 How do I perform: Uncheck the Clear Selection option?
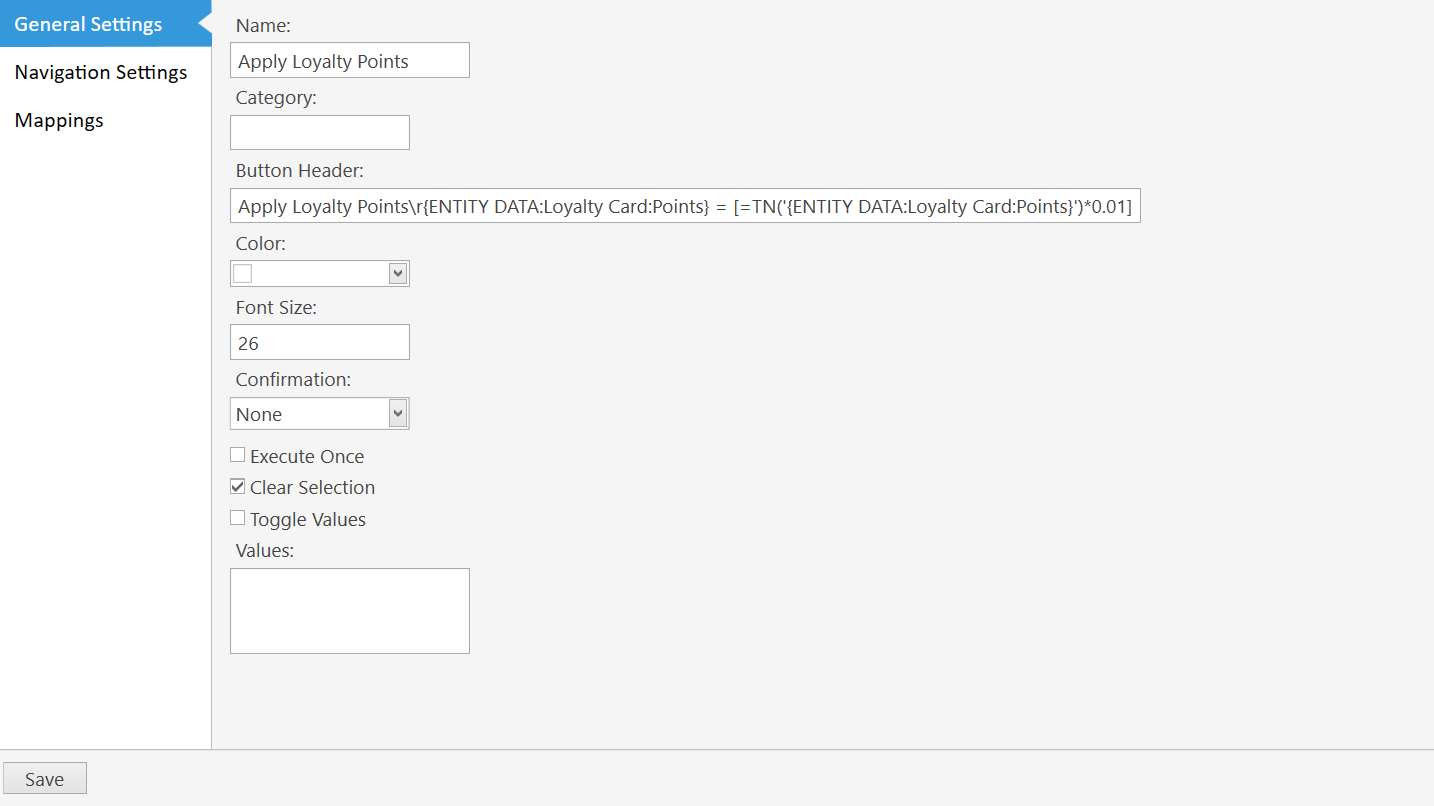[237, 486]
